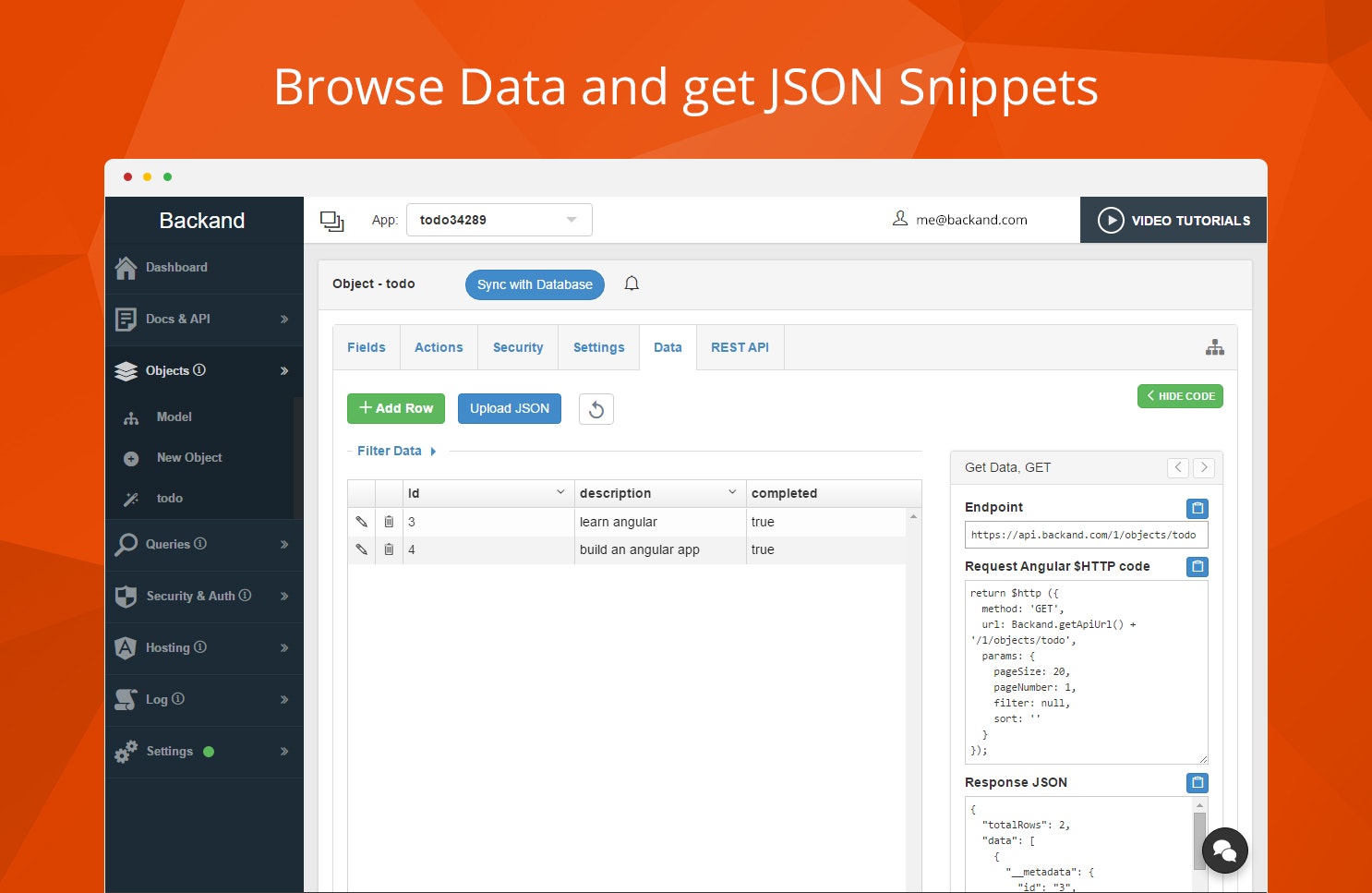Expand sidebar Settings chevron
The width and height of the screenshot is (1372, 893).
[284, 752]
